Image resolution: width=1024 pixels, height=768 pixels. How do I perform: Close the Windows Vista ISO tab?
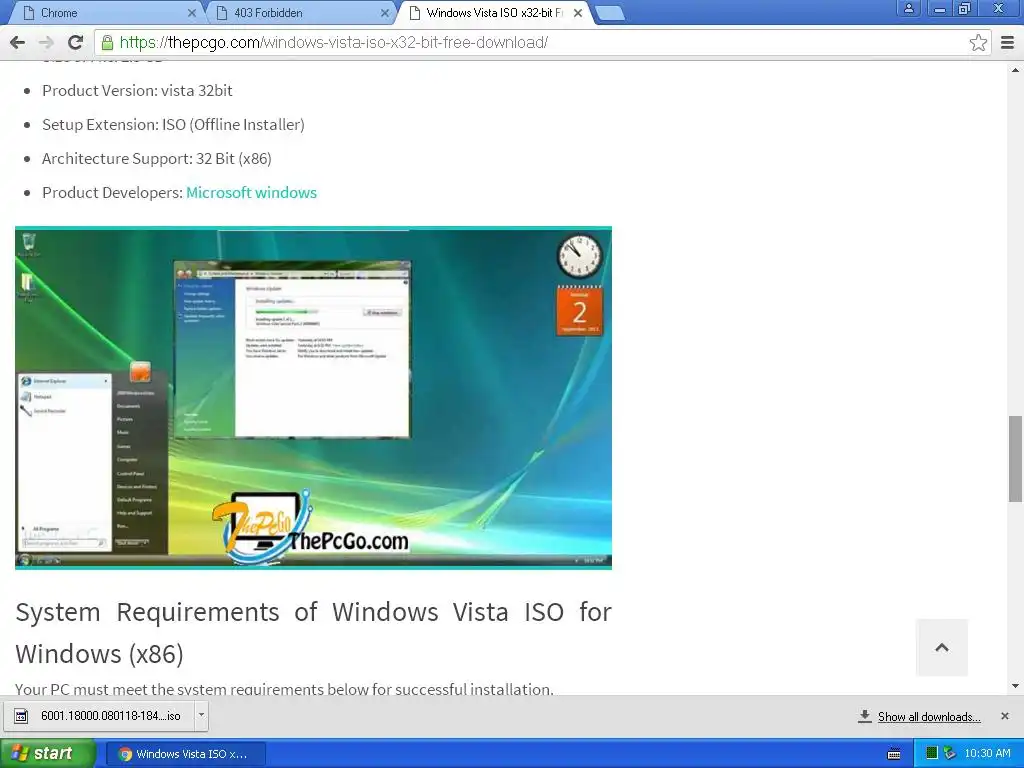[x=578, y=12]
